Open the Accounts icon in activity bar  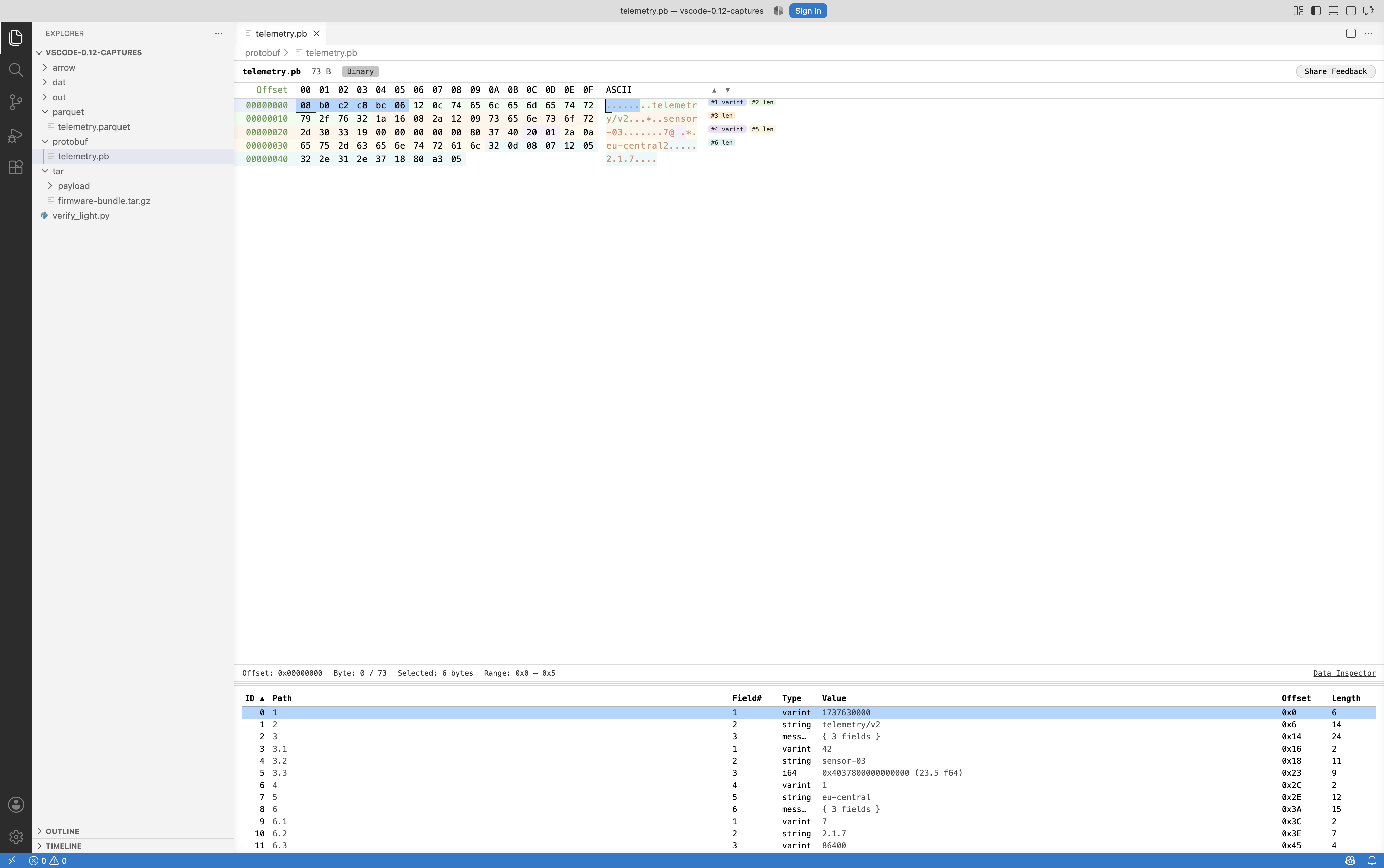point(16,804)
